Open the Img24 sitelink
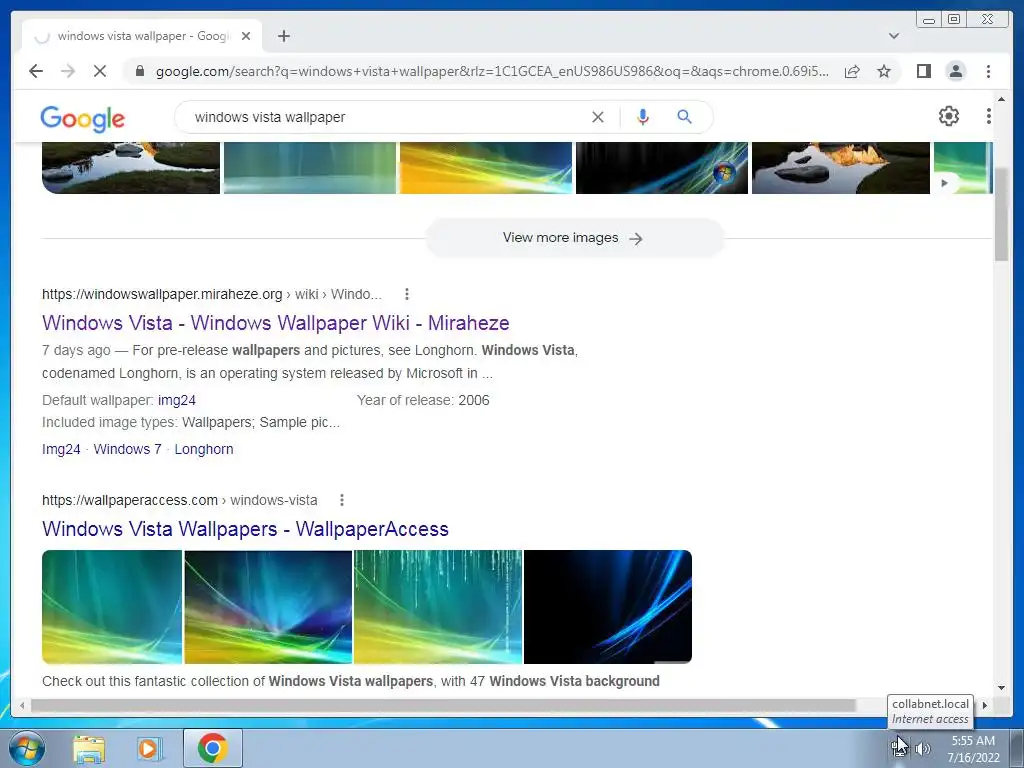This screenshot has height=768, width=1024. click(61, 449)
